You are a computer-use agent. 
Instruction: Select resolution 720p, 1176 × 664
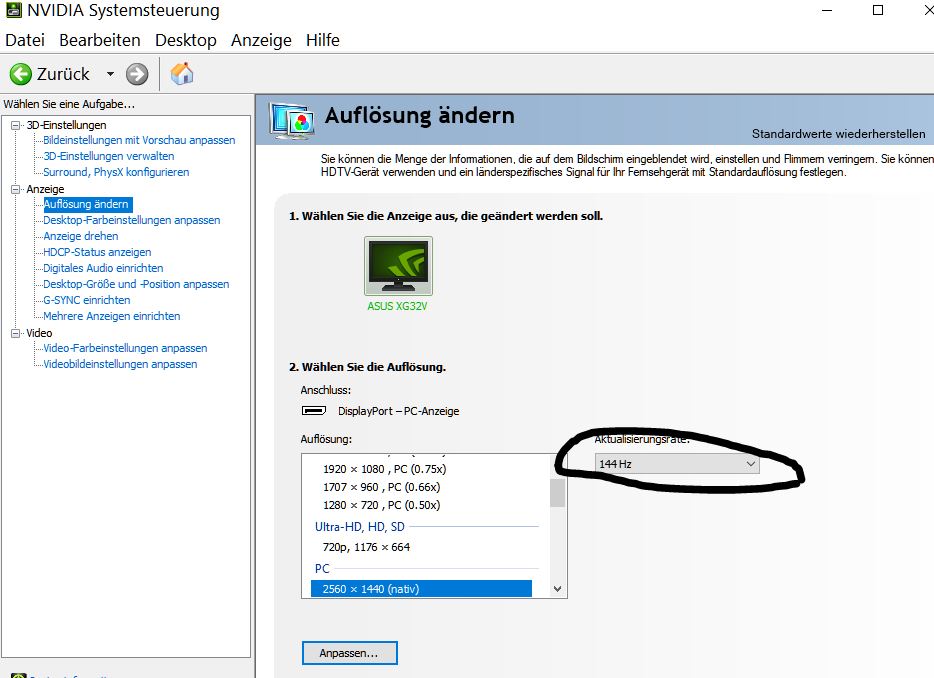tap(366, 547)
